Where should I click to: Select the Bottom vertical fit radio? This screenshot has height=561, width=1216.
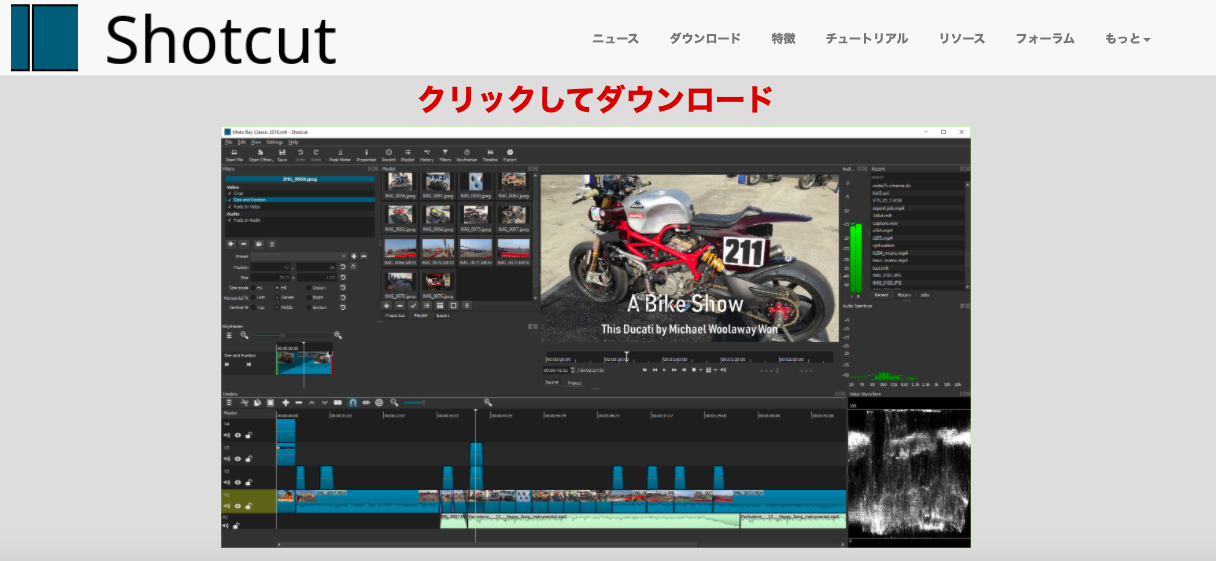click(x=309, y=307)
